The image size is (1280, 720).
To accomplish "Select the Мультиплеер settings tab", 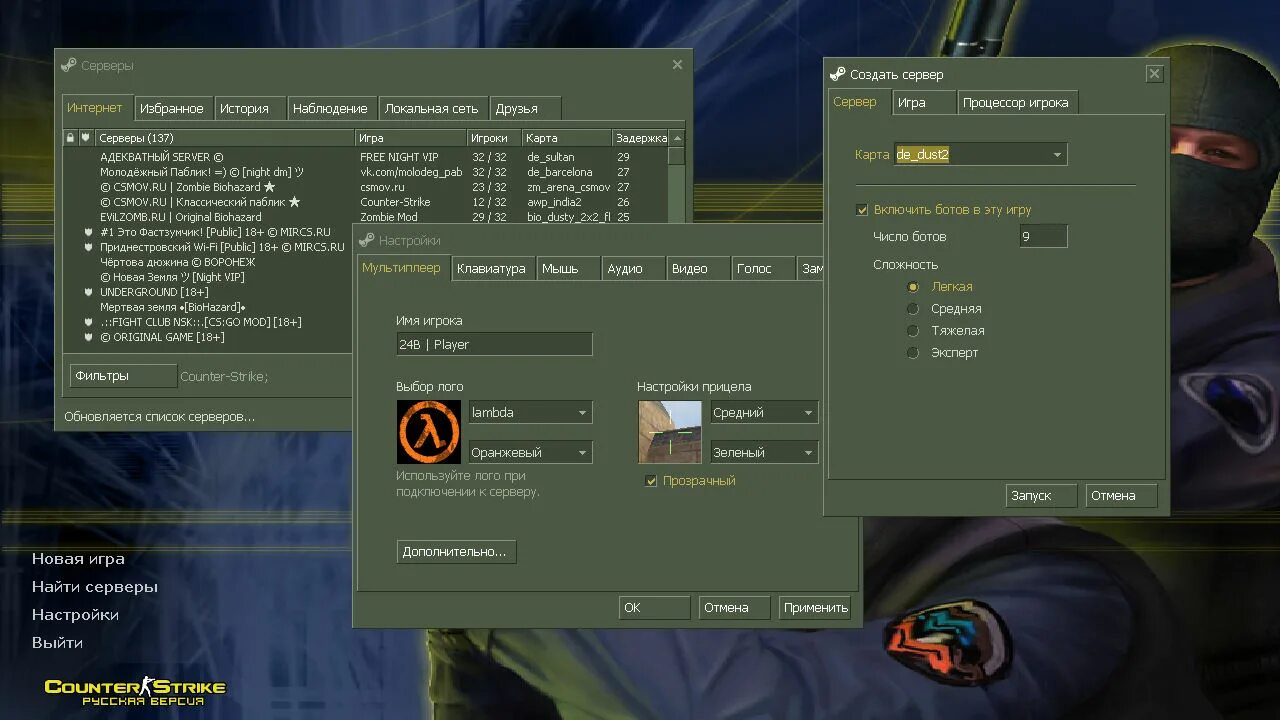I will [x=402, y=268].
